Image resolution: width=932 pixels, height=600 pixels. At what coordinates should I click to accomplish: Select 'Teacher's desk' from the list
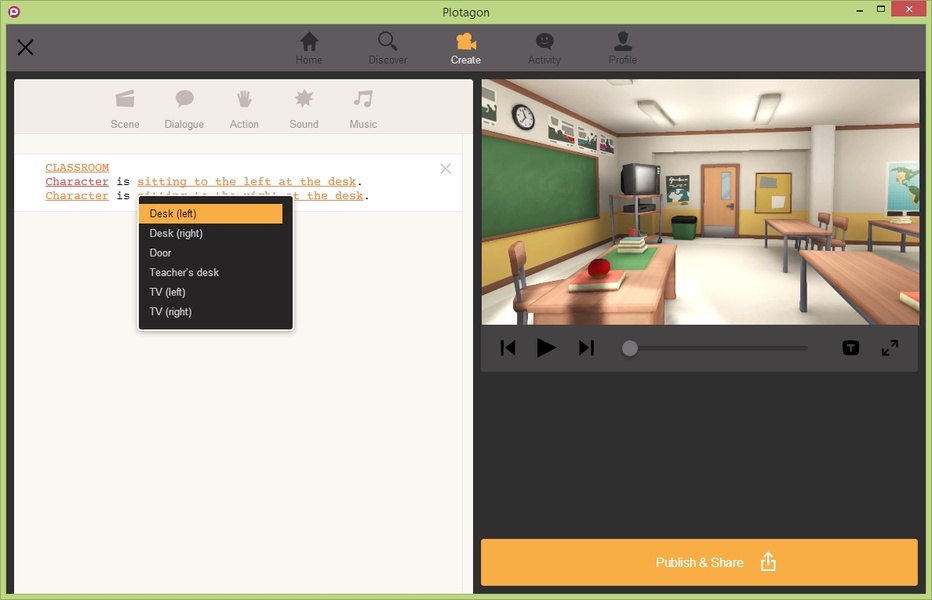click(x=184, y=272)
